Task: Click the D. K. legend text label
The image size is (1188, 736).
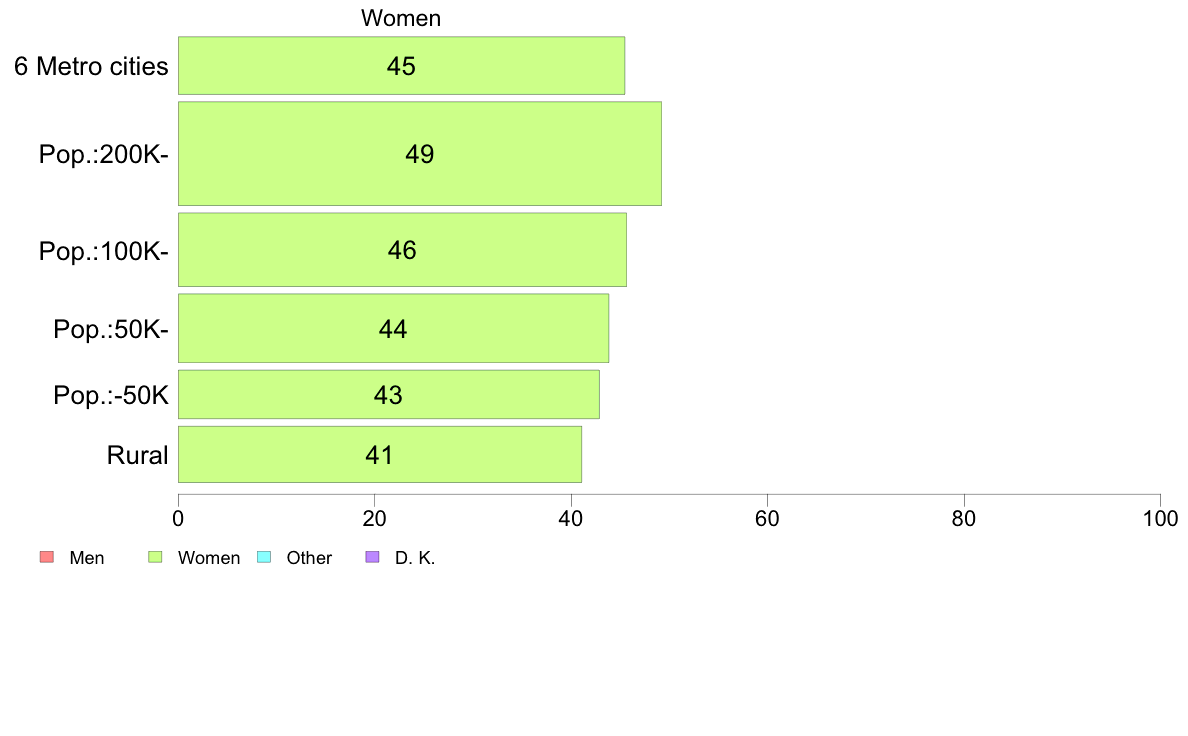Action: [415, 558]
